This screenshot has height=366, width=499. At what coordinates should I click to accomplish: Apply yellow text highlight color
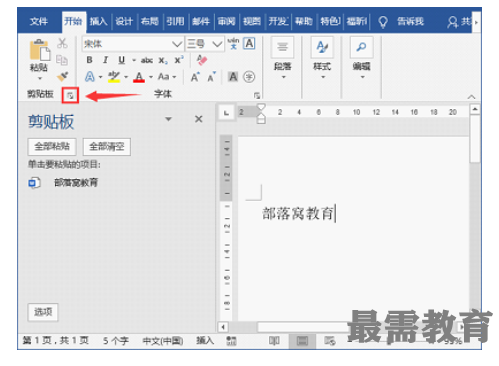114,77
